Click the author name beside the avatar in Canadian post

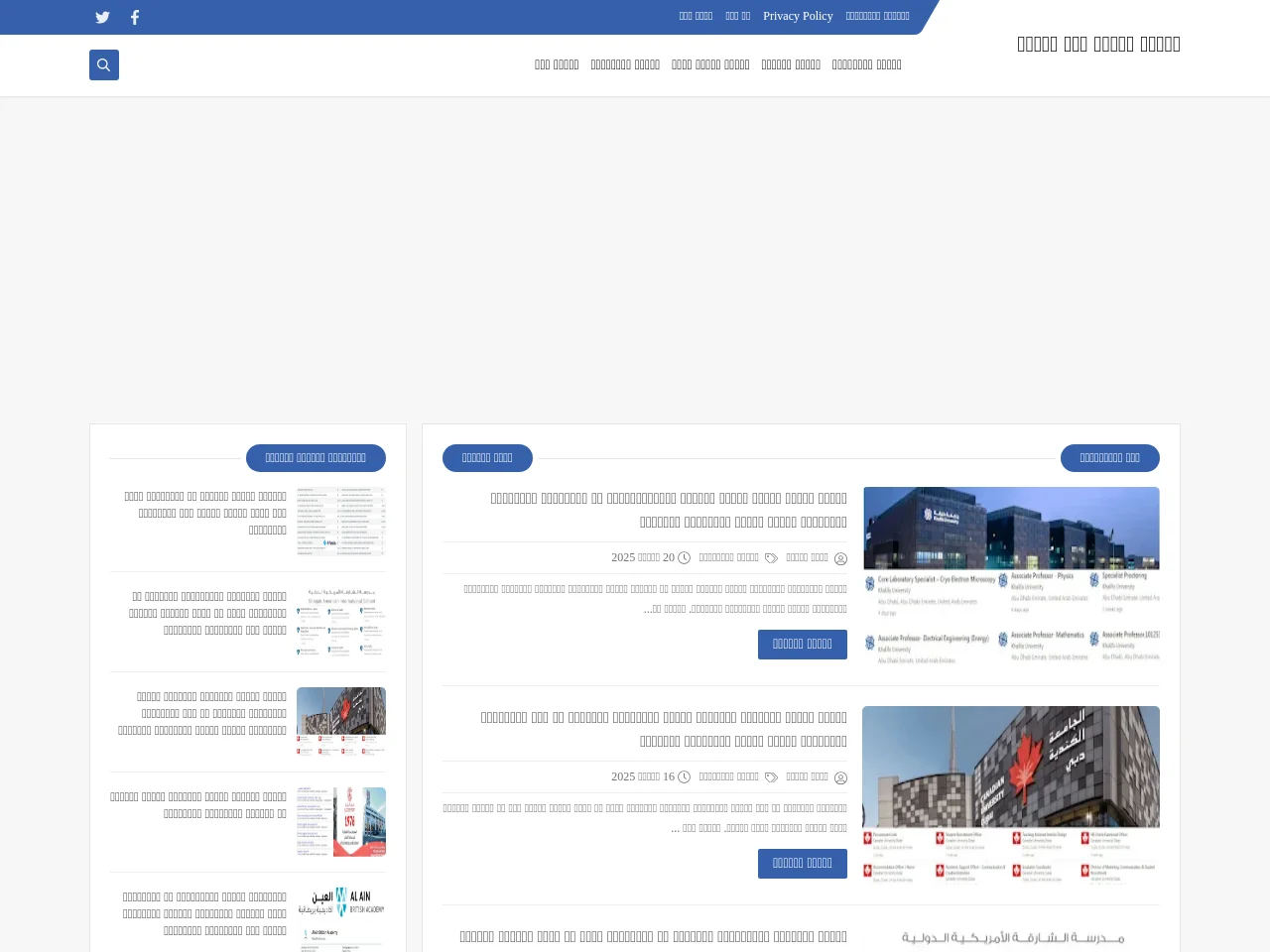807,777
